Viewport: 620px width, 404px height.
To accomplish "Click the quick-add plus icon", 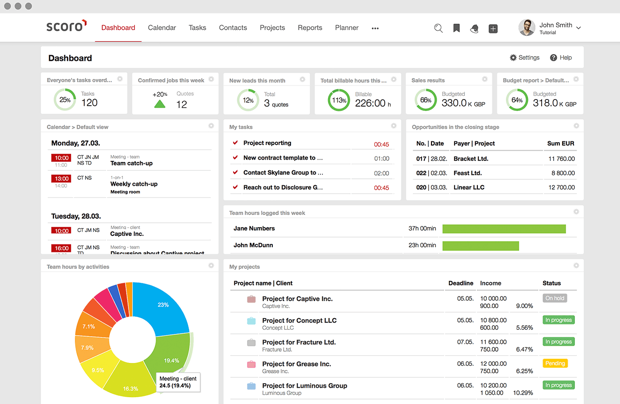I will (493, 28).
